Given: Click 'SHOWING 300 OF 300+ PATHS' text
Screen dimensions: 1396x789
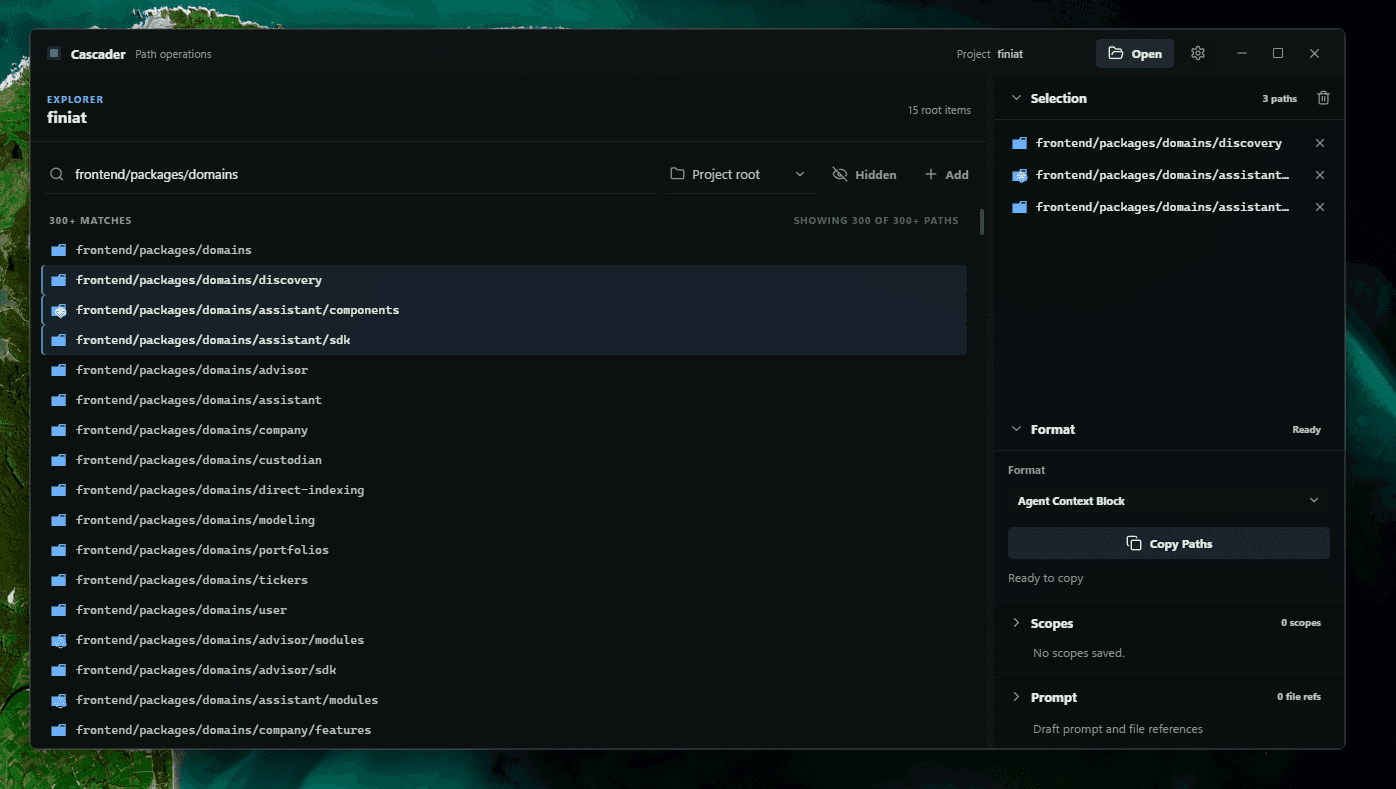Looking at the screenshot, I should pos(876,220).
